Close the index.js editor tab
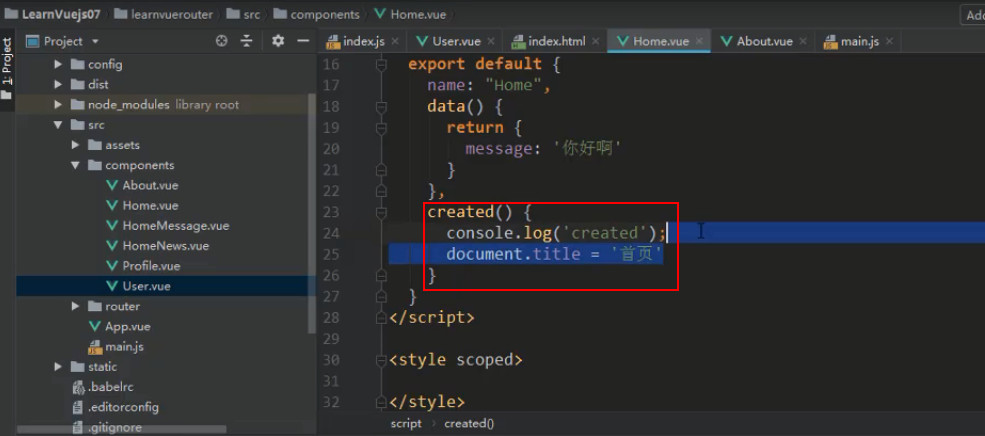The width and height of the screenshot is (985, 436). 395,41
